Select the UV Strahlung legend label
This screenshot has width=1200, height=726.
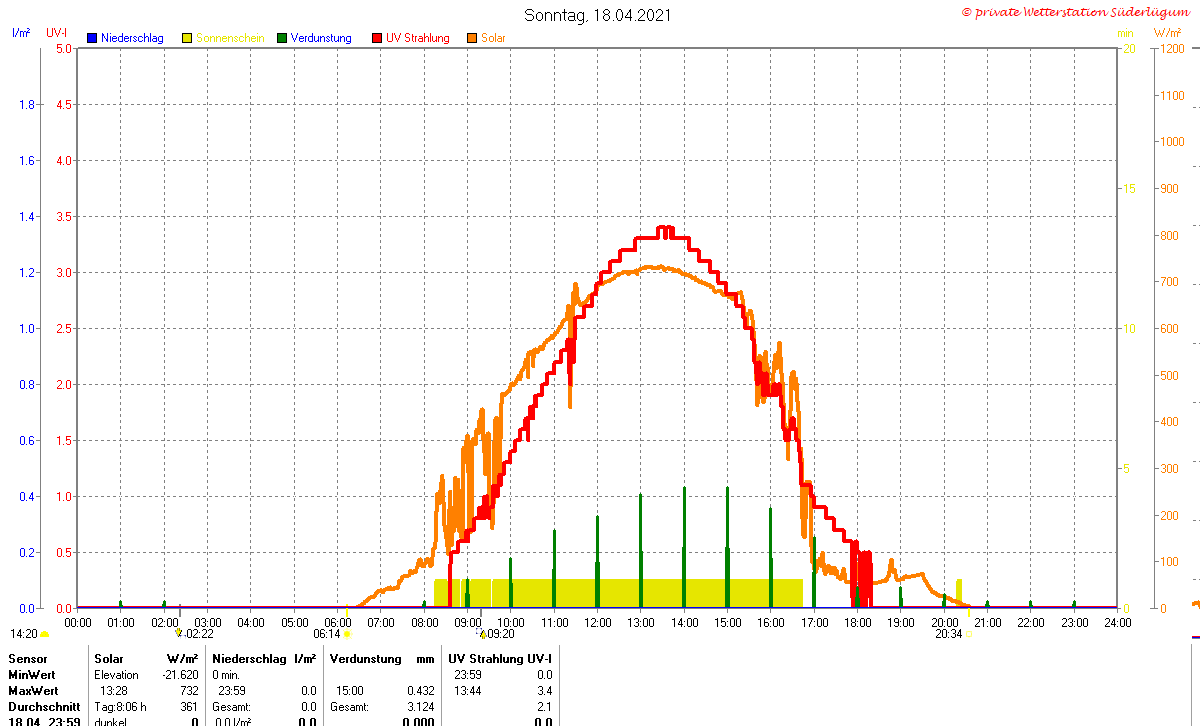click(418, 38)
